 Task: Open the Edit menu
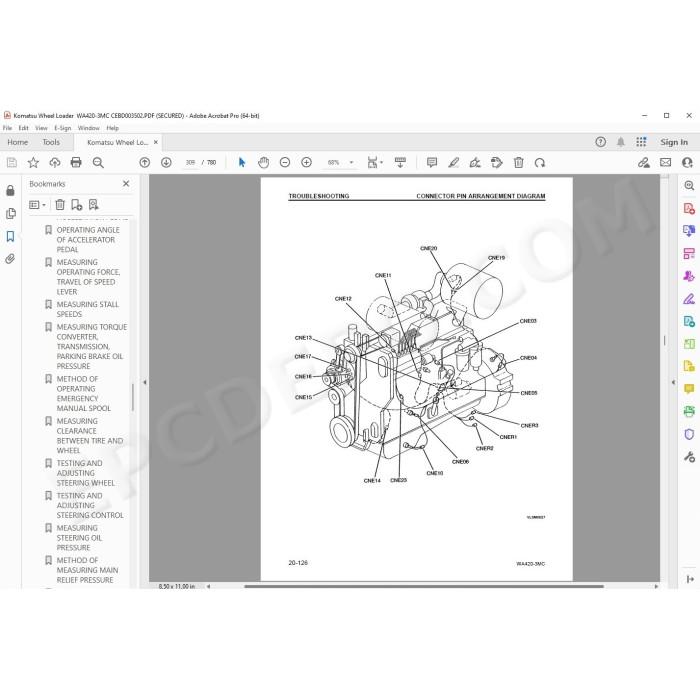[23, 128]
